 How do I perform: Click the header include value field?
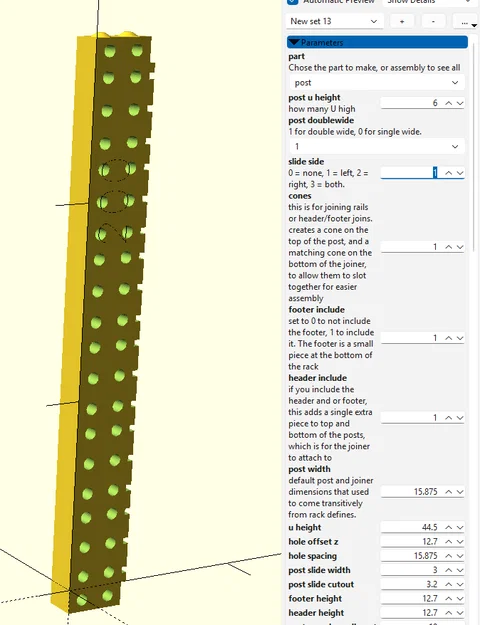[x=411, y=417]
